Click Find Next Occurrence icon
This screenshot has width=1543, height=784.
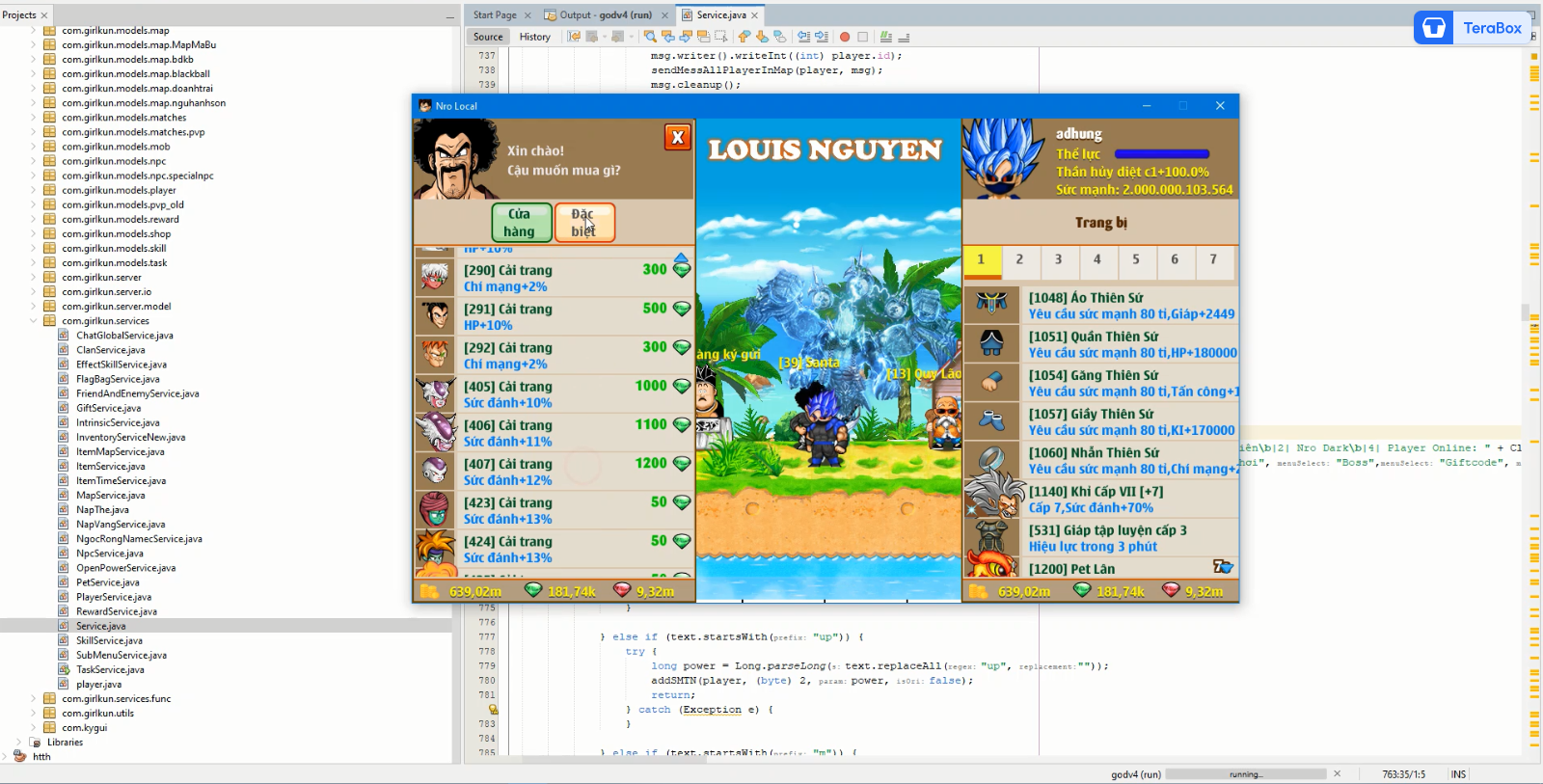[x=686, y=37]
